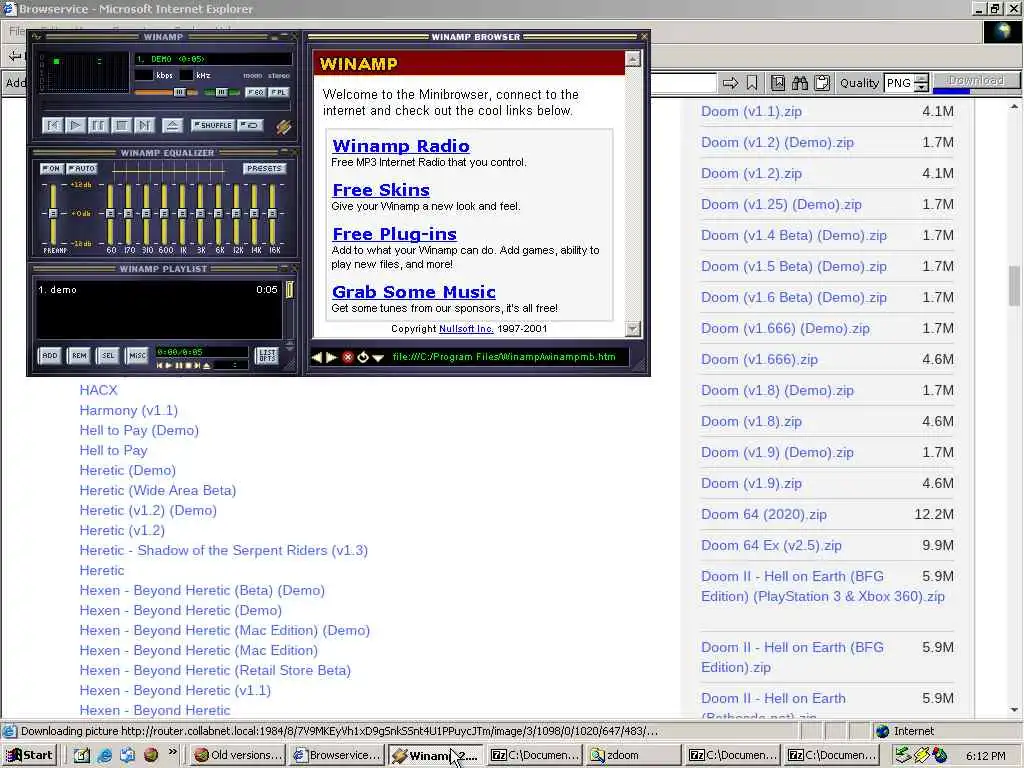Image resolution: width=1024 pixels, height=768 pixels.
Task: Adjust the 60 Hz equalizer band
Action: tap(110, 214)
